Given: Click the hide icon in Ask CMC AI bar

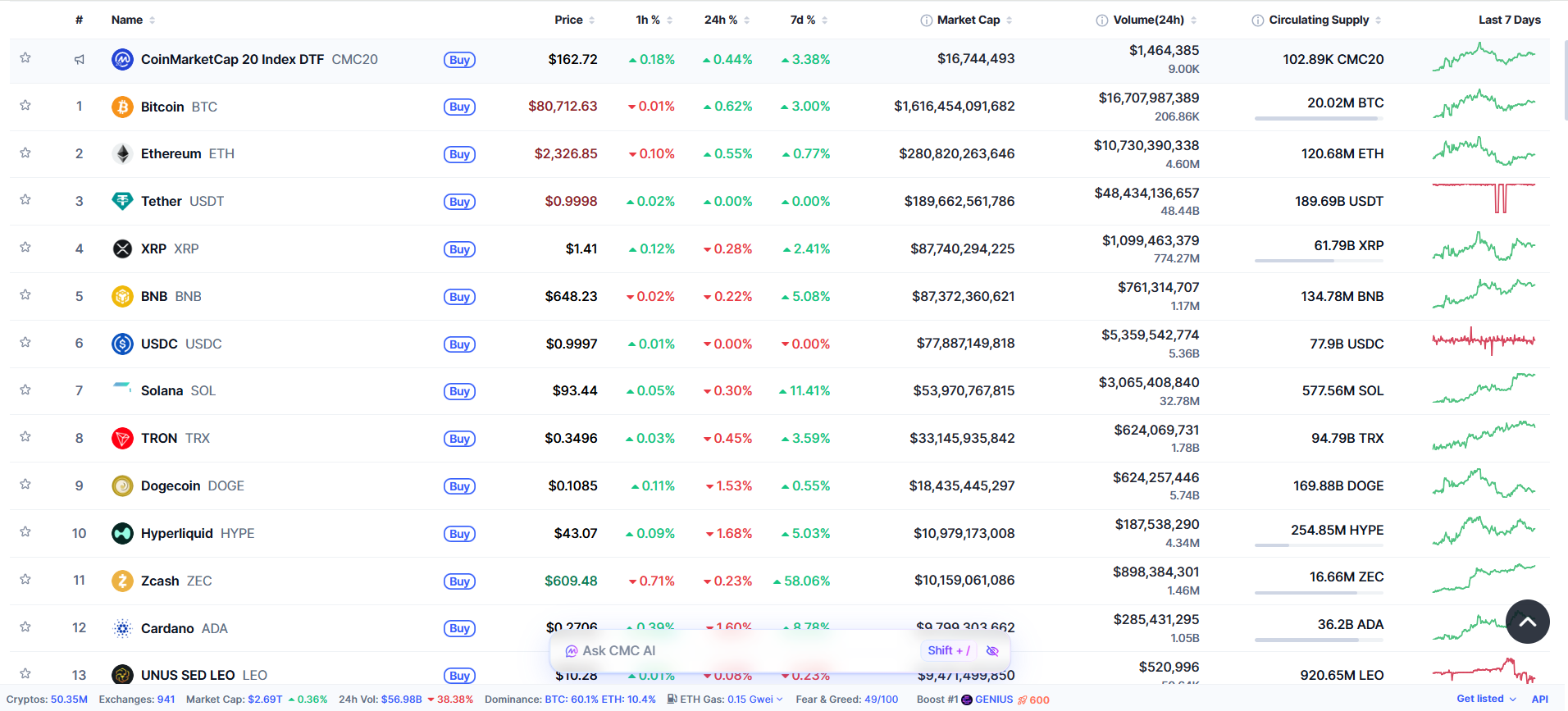Looking at the screenshot, I should (x=992, y=651).
